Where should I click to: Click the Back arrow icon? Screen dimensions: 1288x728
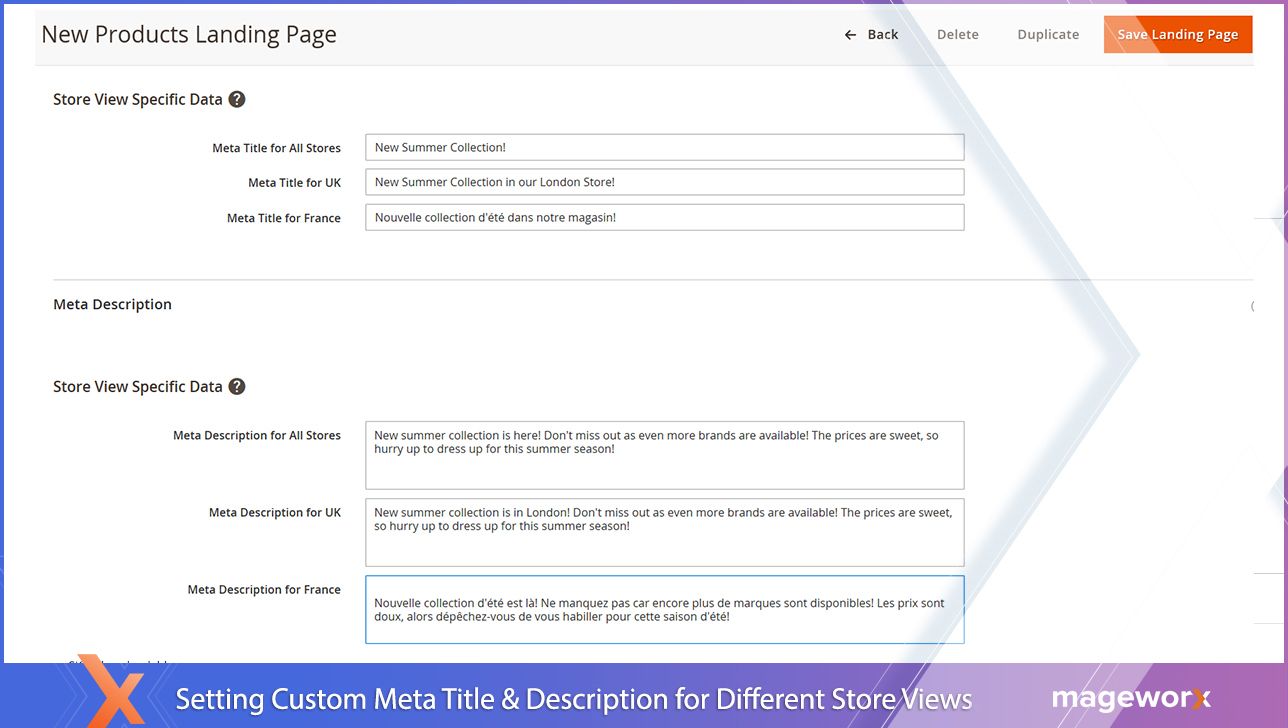(x=849, y=33)
